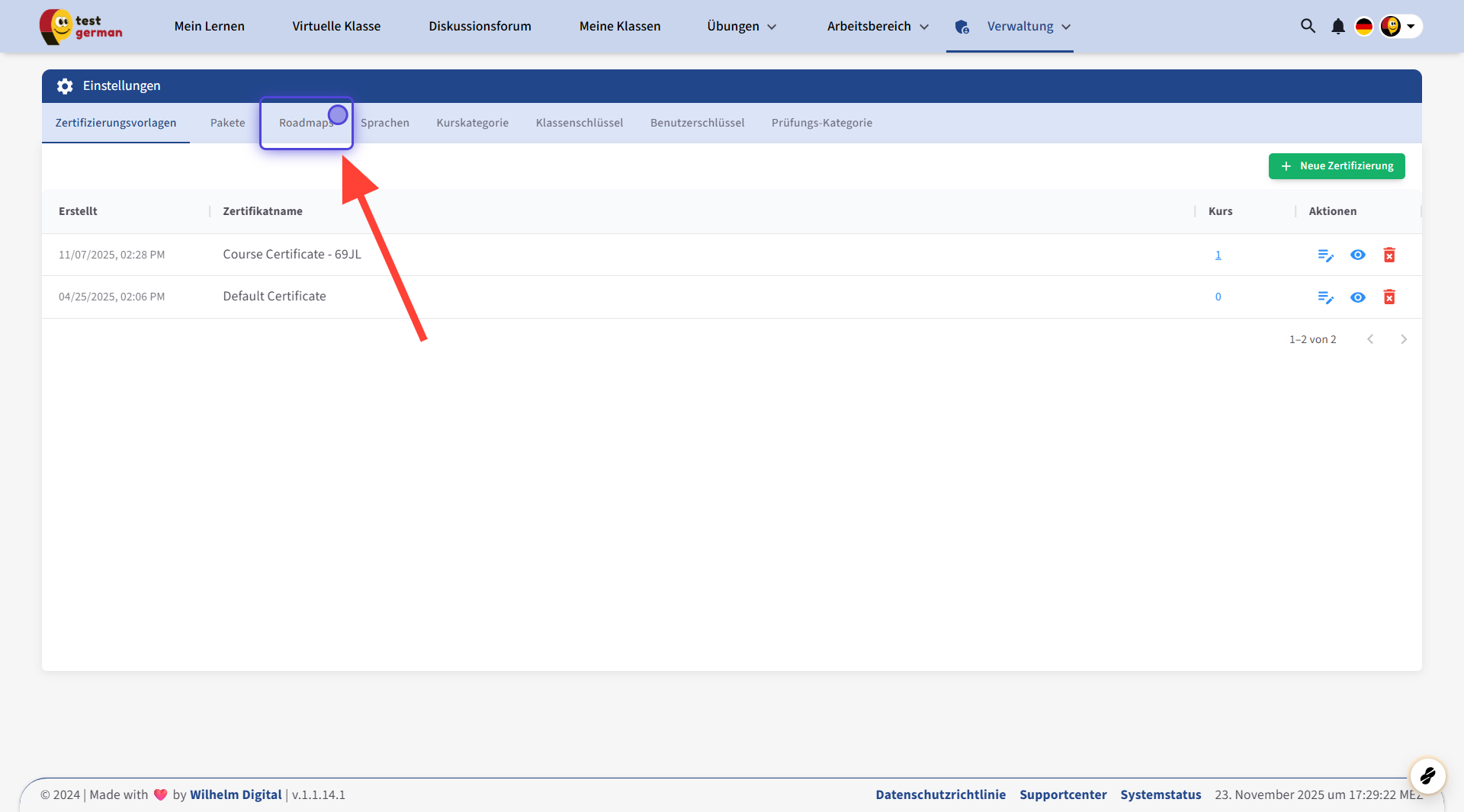Expand the Übungen dropdown menu
1464x812 pixels.
tap(741, 27)
